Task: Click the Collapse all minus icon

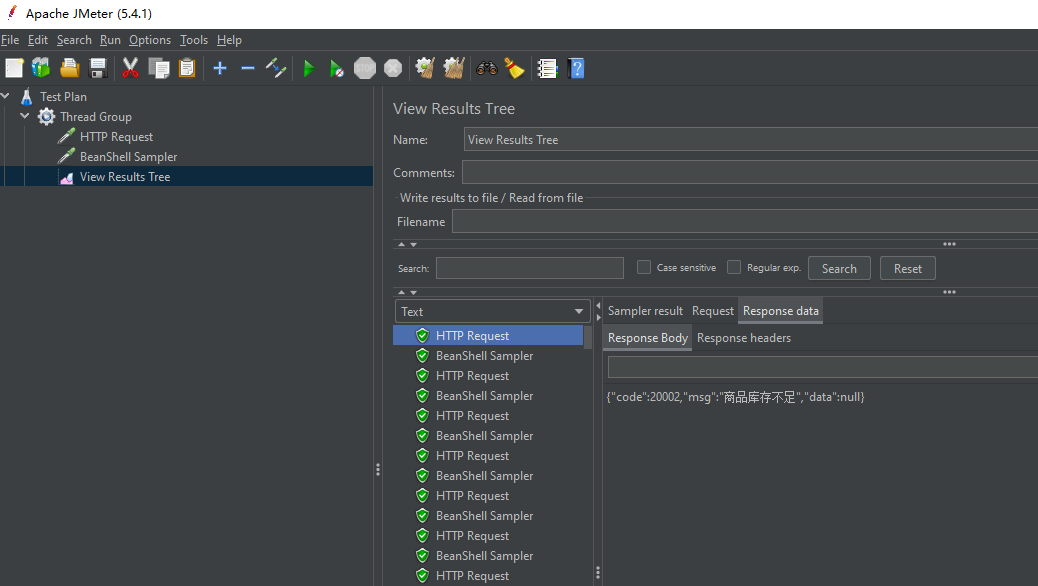Action: tap(248, 68)
